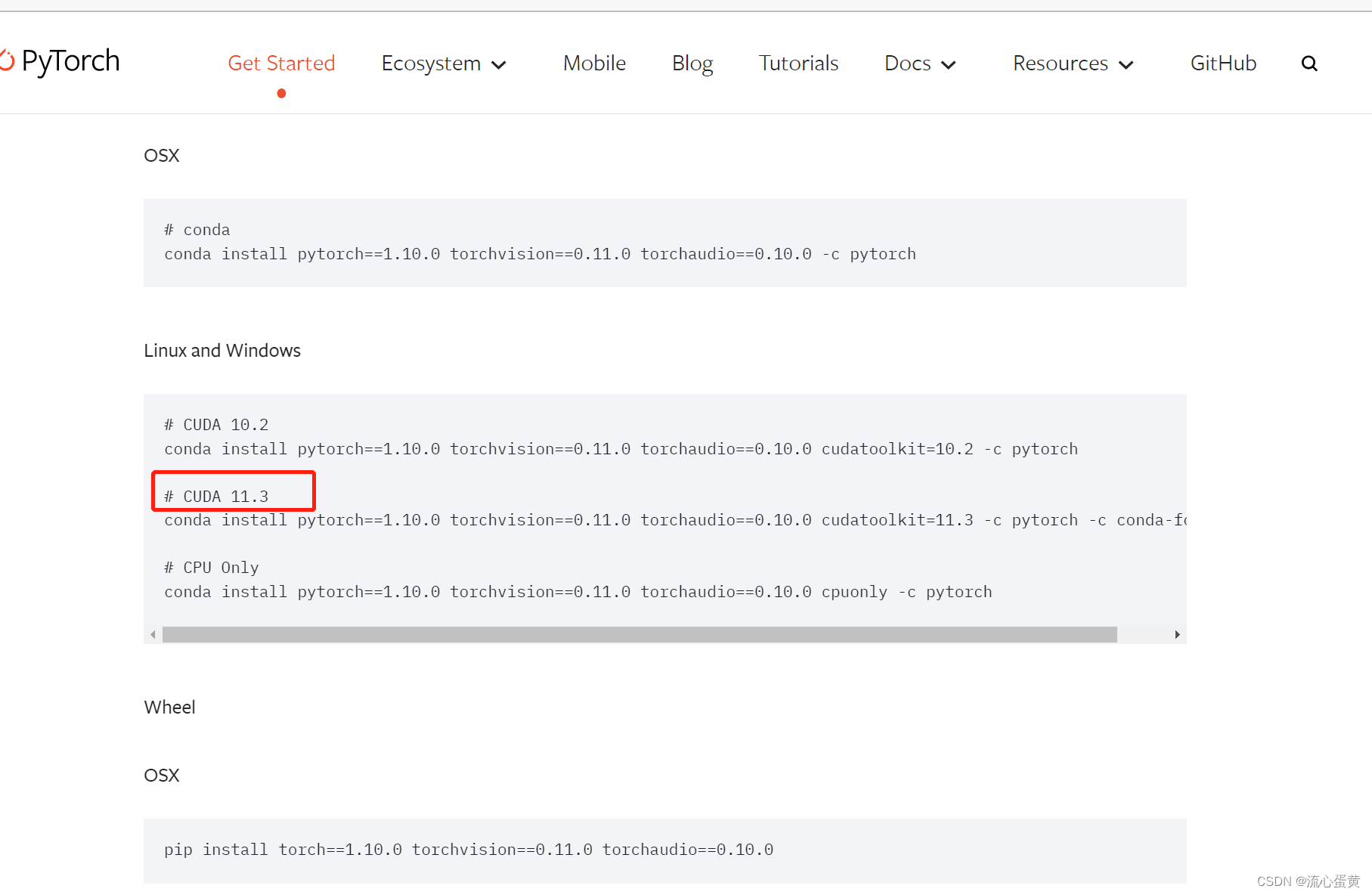Expand the Ecosystem dropdown menu
Screen dimensions: 1372x895
(444, 63)
